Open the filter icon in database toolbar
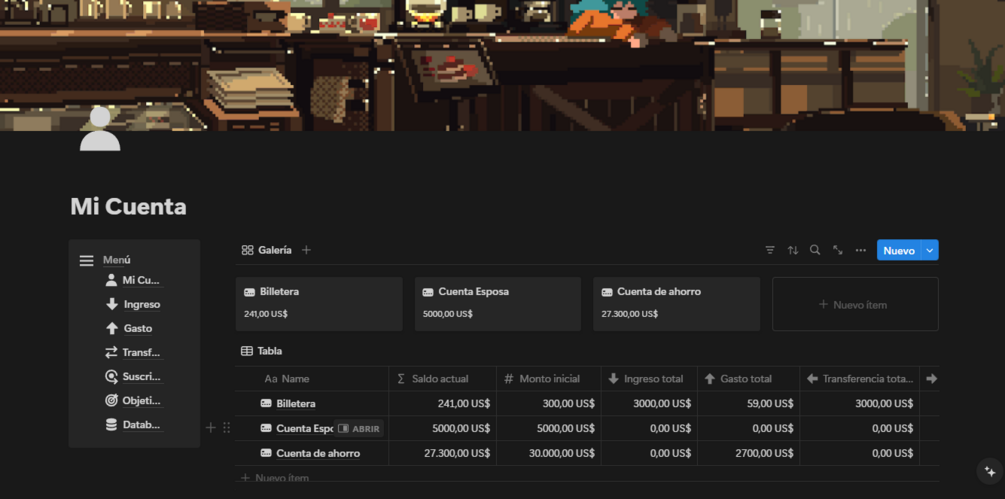The height and width of the screenshot is (499, 1005). tap(770, 250)
